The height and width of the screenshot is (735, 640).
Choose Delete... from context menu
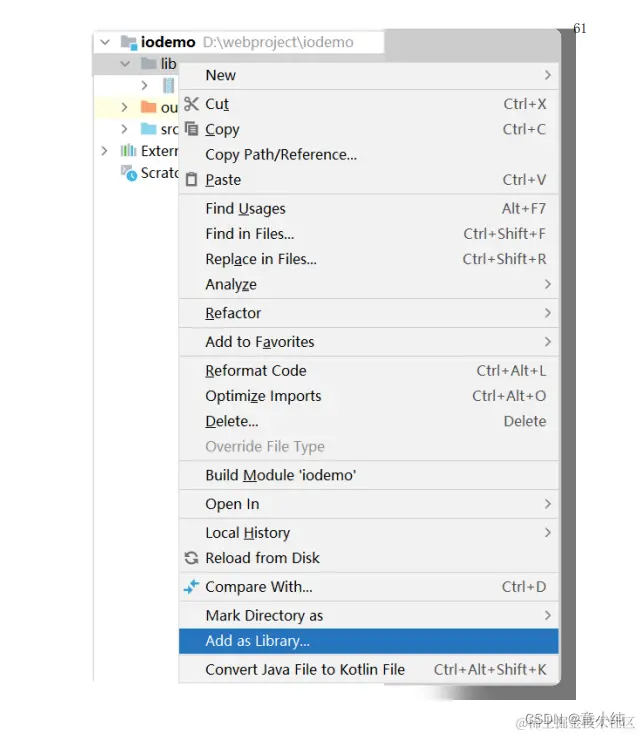point(369,421)
